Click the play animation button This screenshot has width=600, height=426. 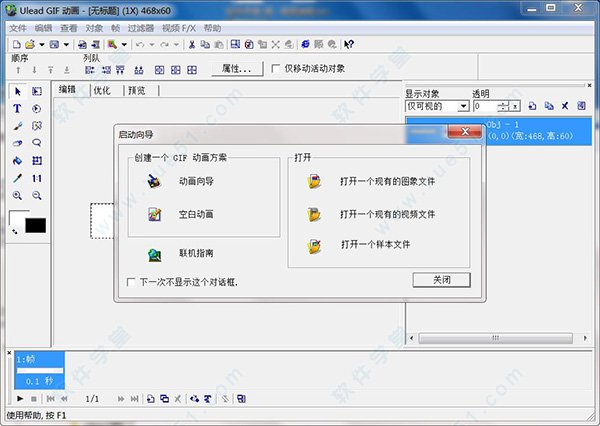point(20,399)
